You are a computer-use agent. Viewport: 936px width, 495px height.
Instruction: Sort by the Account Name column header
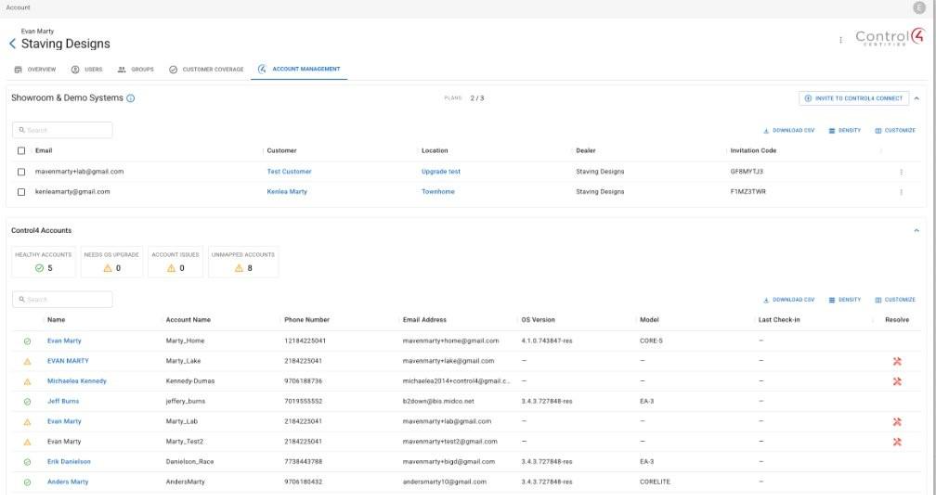pyautogui.click(x=188, y=320)
